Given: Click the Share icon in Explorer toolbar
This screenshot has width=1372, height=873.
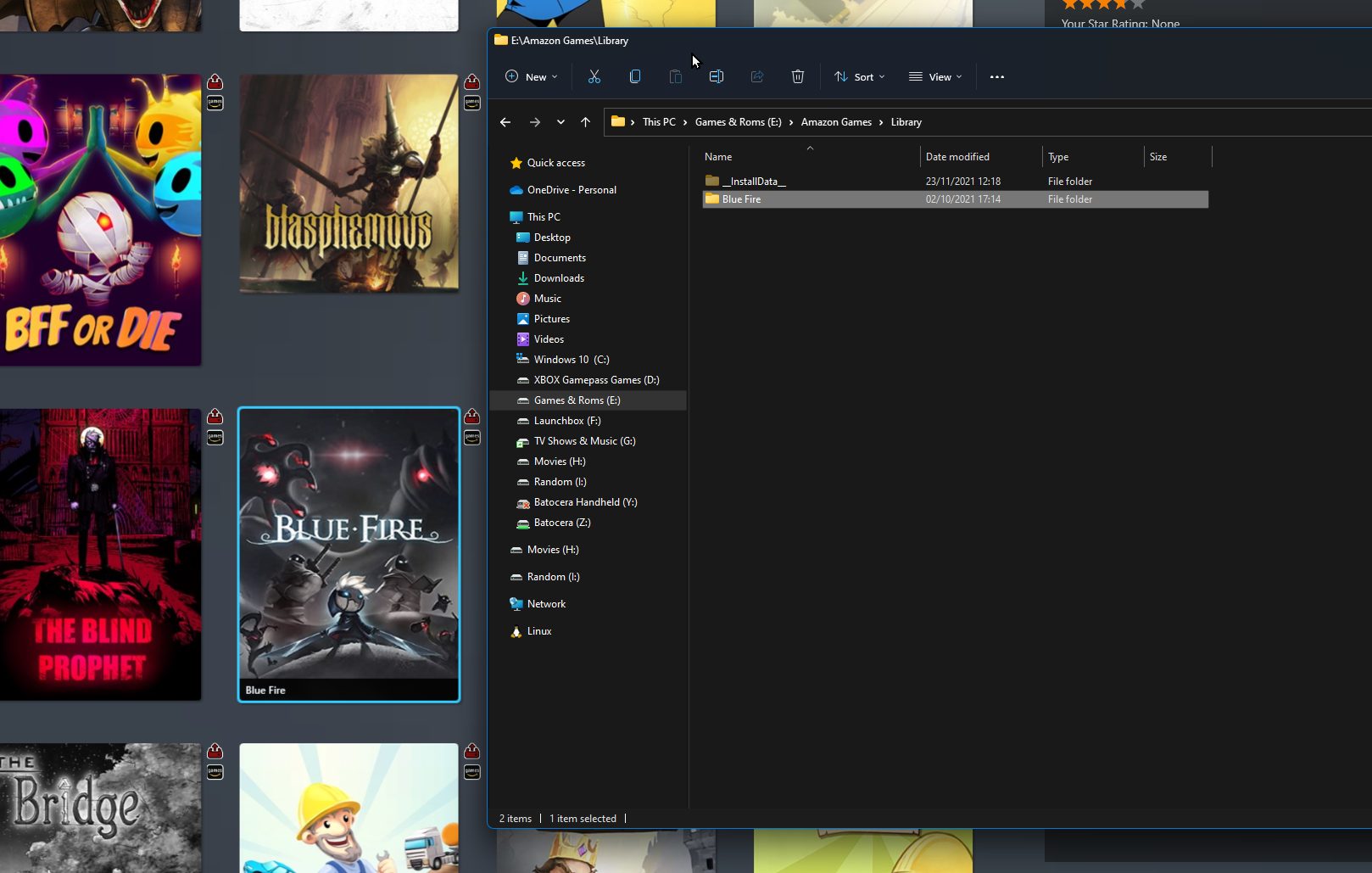Looking at the screenshot, I should coord(757,76).
